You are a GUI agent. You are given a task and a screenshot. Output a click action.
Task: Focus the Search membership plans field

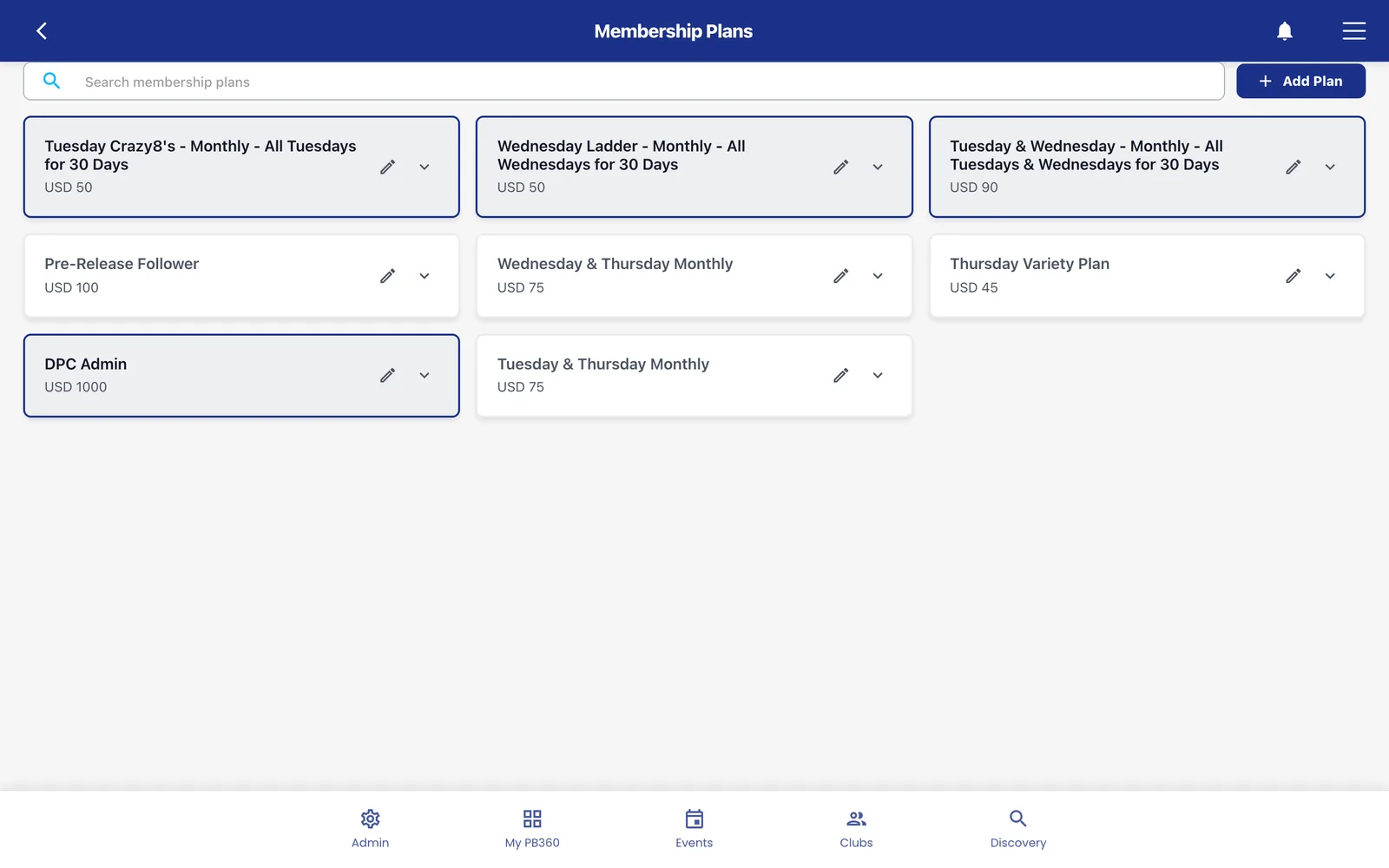[623, 82]
